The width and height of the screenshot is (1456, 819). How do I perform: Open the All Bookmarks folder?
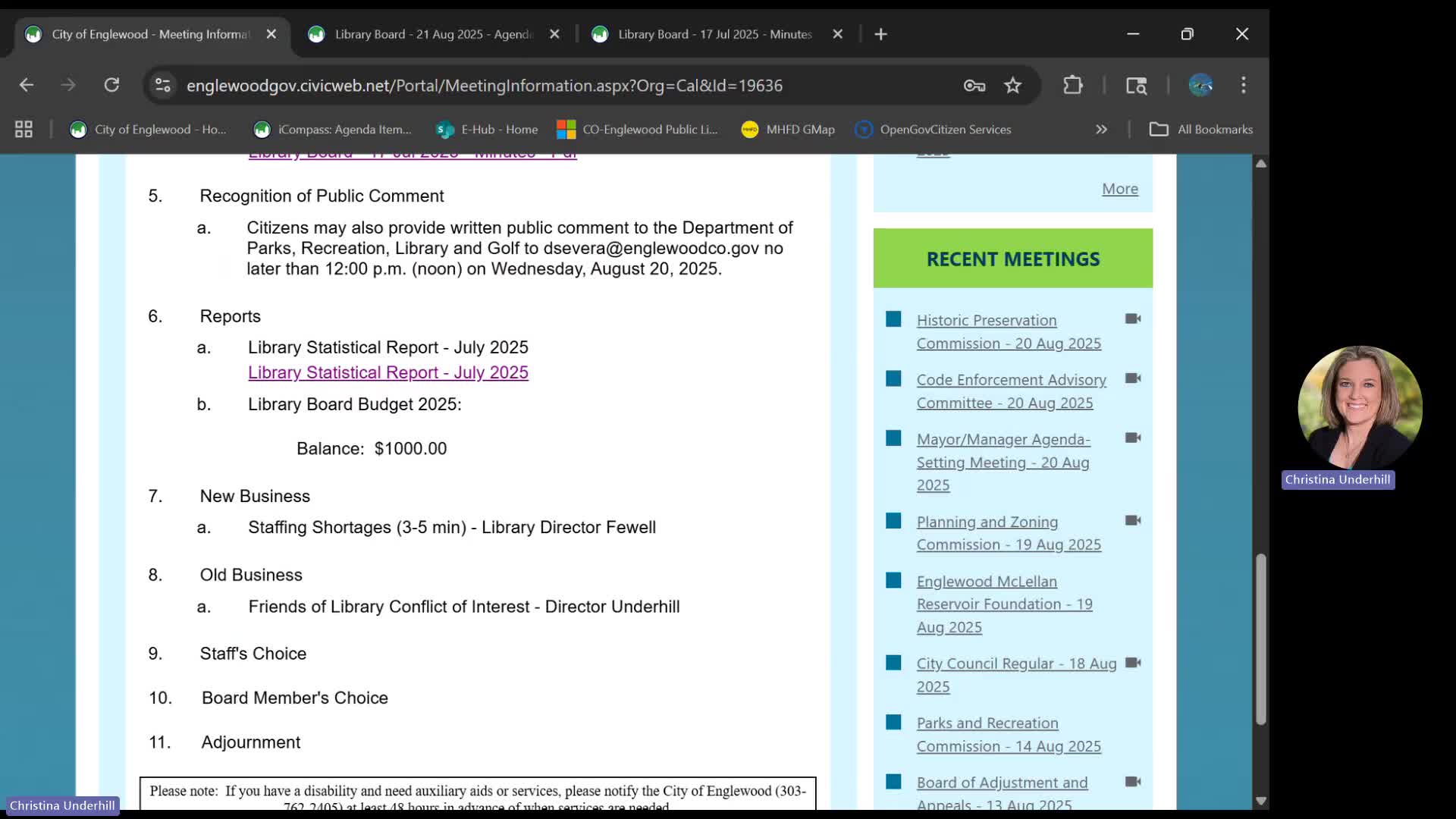pos(1201,130)
